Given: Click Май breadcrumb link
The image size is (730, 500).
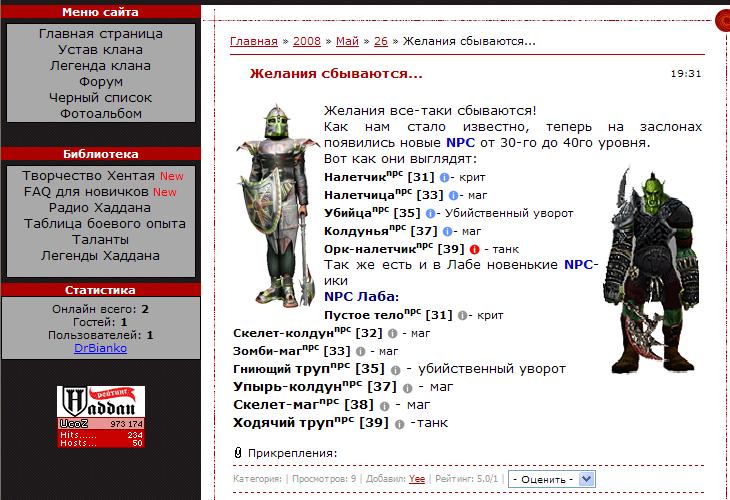Looking at the screenshot, I should coord(347,41).
